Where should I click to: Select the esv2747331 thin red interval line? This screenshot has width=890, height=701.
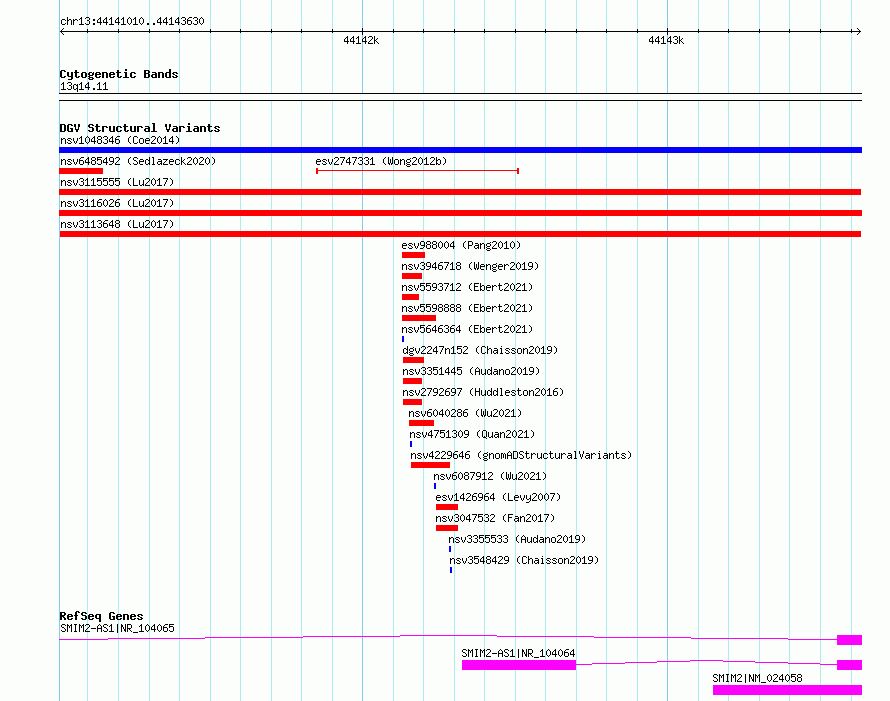coord(417,171)
